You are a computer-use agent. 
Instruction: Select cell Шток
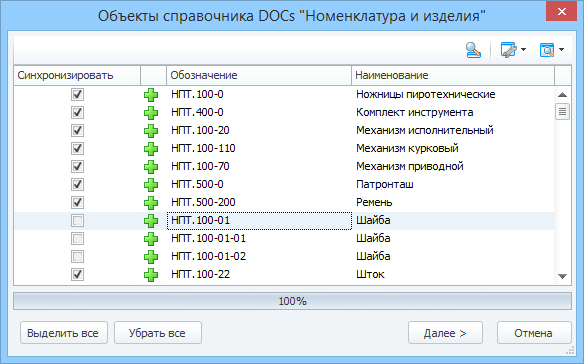[453, 275]
